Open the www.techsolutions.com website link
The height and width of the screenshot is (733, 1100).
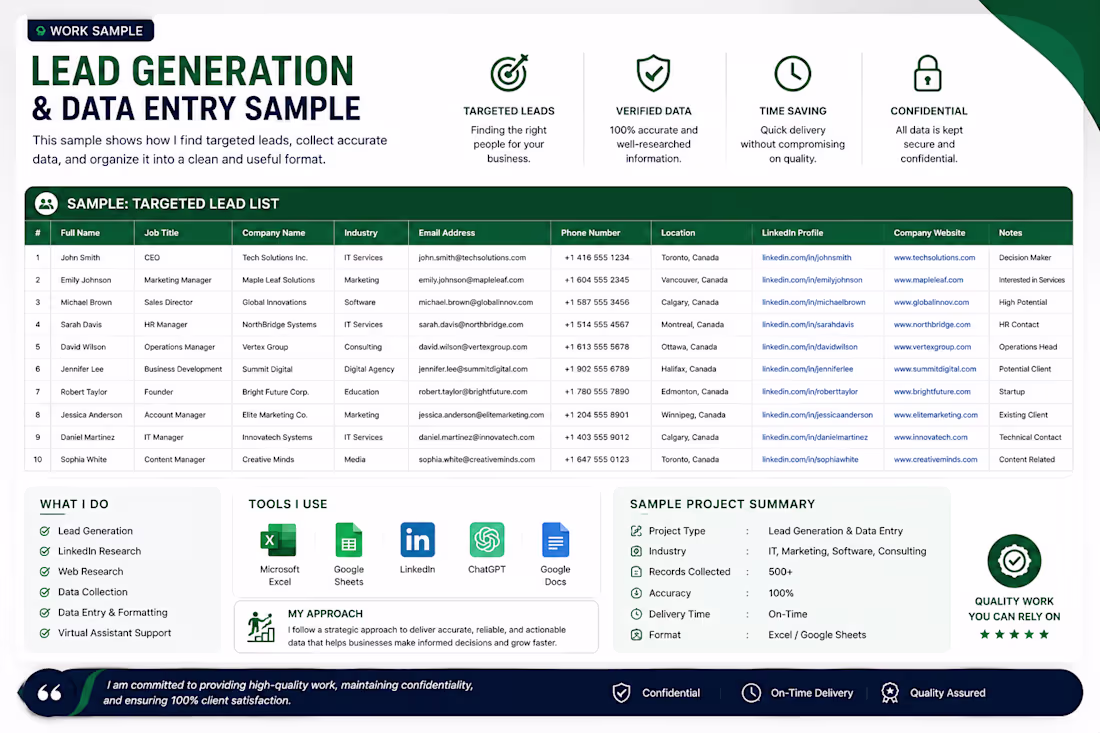934,257
